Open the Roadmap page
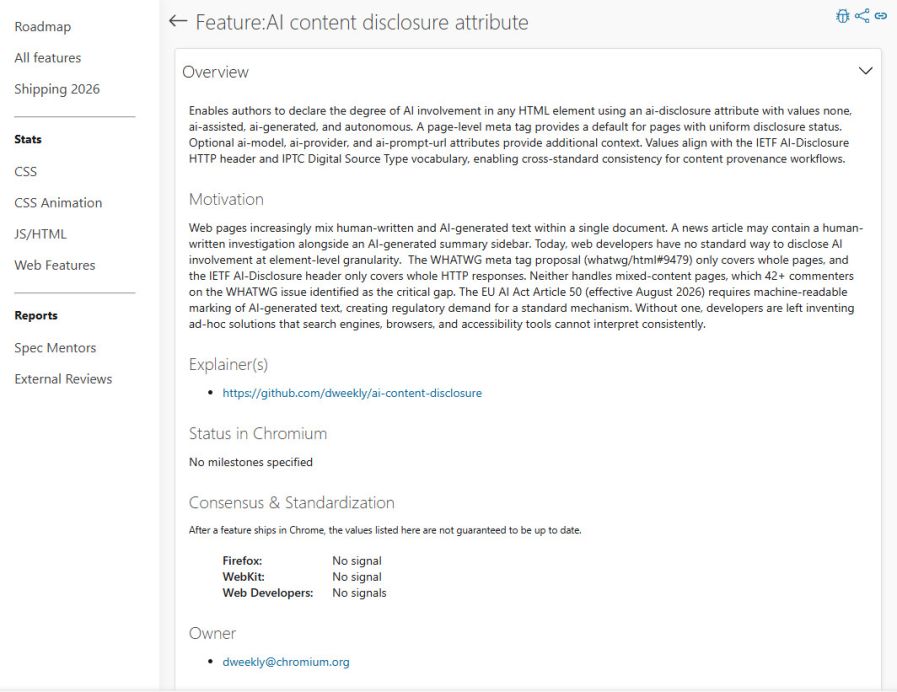 pos(43,27)
